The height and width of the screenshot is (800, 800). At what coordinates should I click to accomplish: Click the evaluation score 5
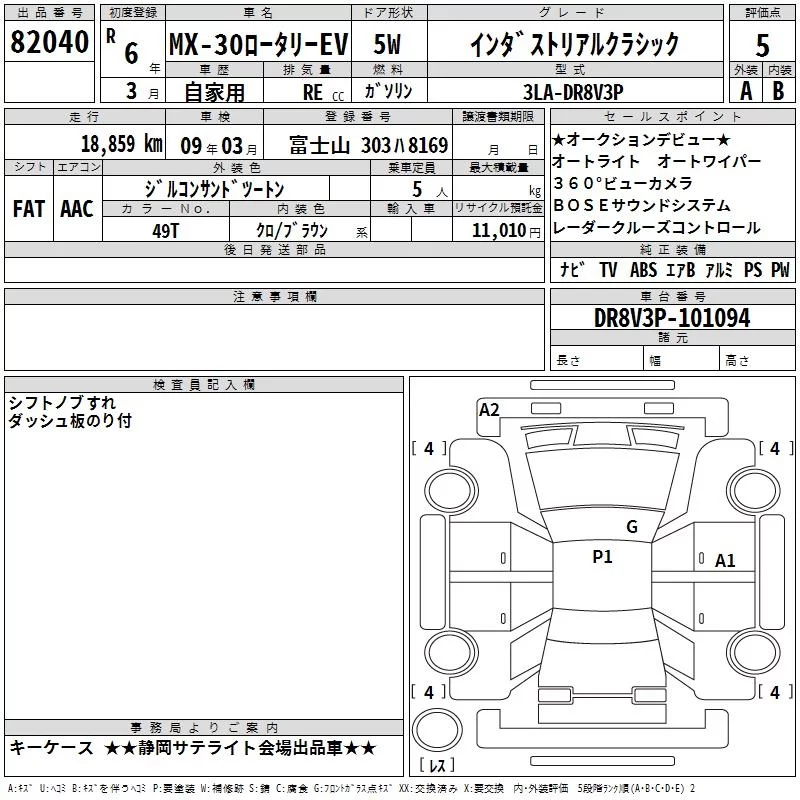coord(762,45)
